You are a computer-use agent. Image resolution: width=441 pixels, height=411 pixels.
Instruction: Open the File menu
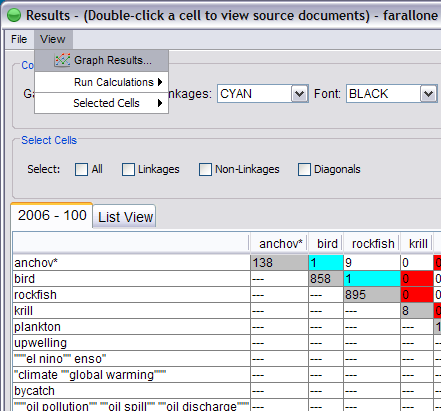tap(19, 39)
